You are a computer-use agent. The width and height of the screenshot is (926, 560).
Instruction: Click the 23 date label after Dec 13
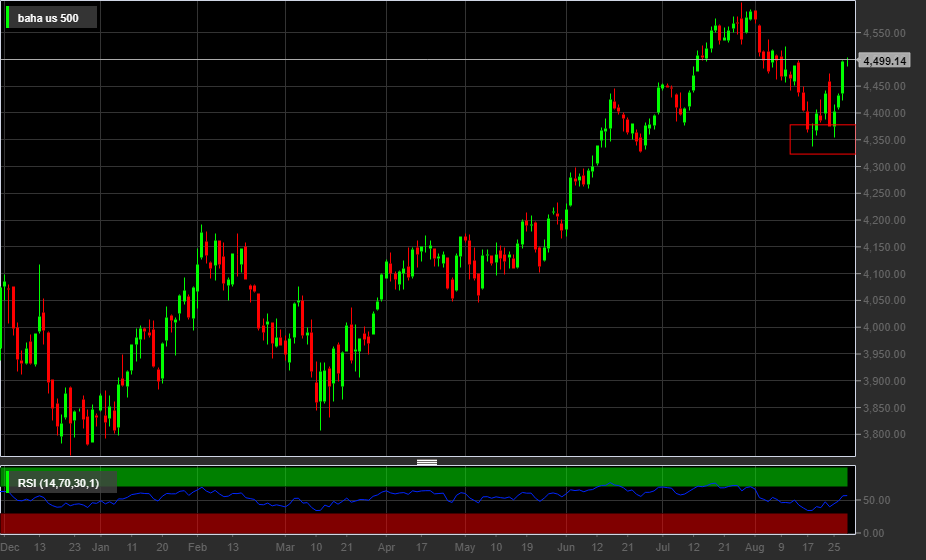pyautogui.click(x=74, y=548)
